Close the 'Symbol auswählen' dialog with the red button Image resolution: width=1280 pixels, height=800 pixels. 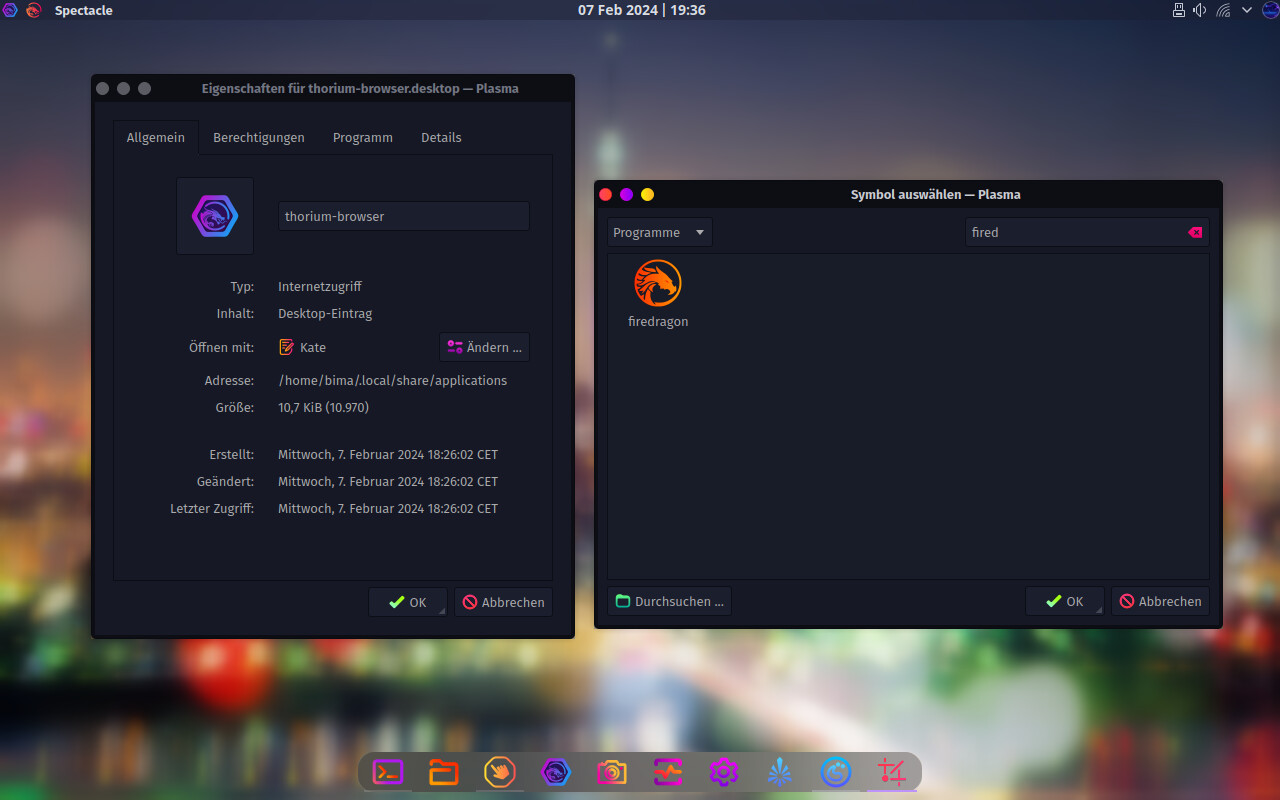[x=605, y=195]
